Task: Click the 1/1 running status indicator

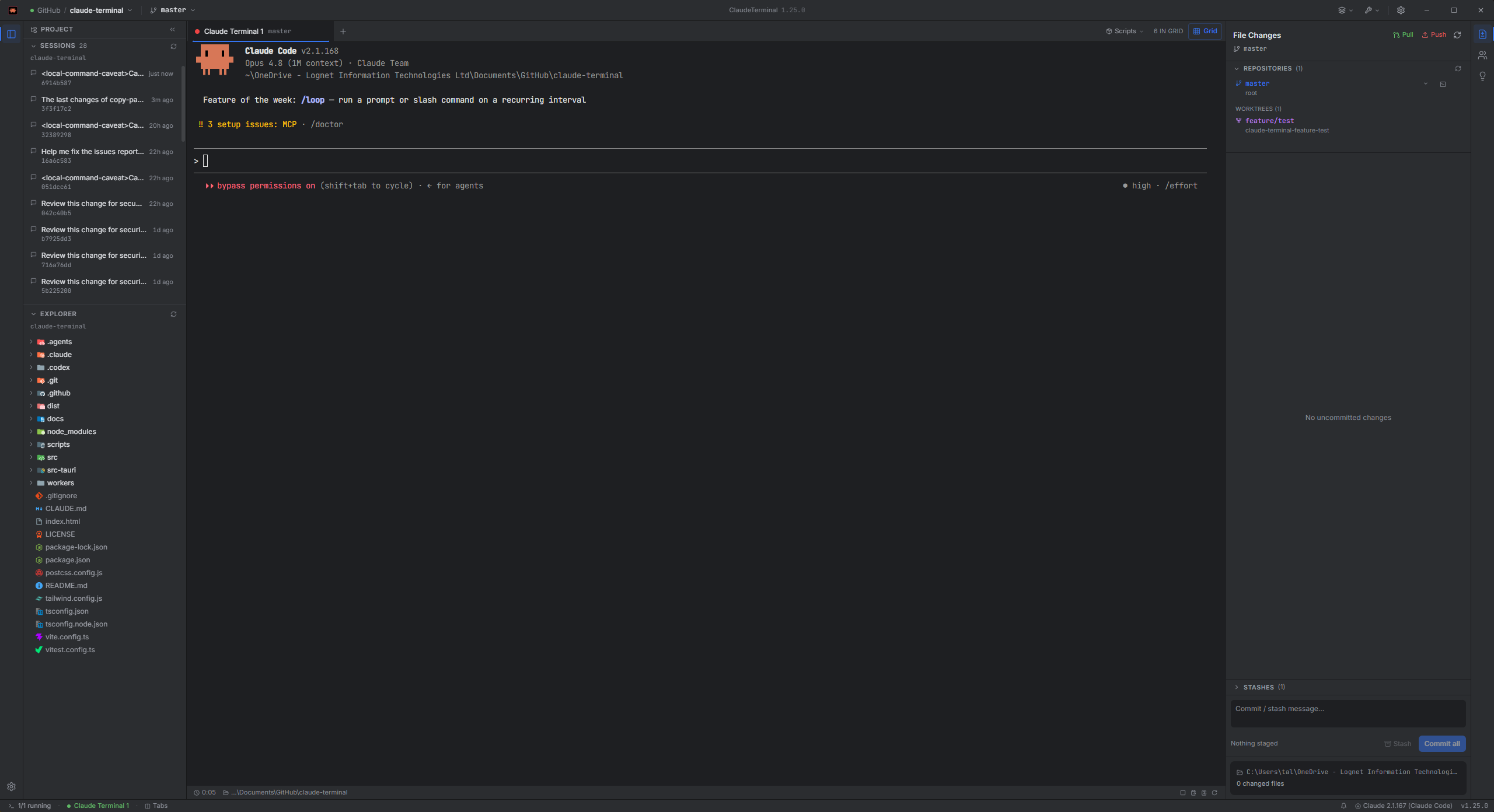Action: coord(29,807)
